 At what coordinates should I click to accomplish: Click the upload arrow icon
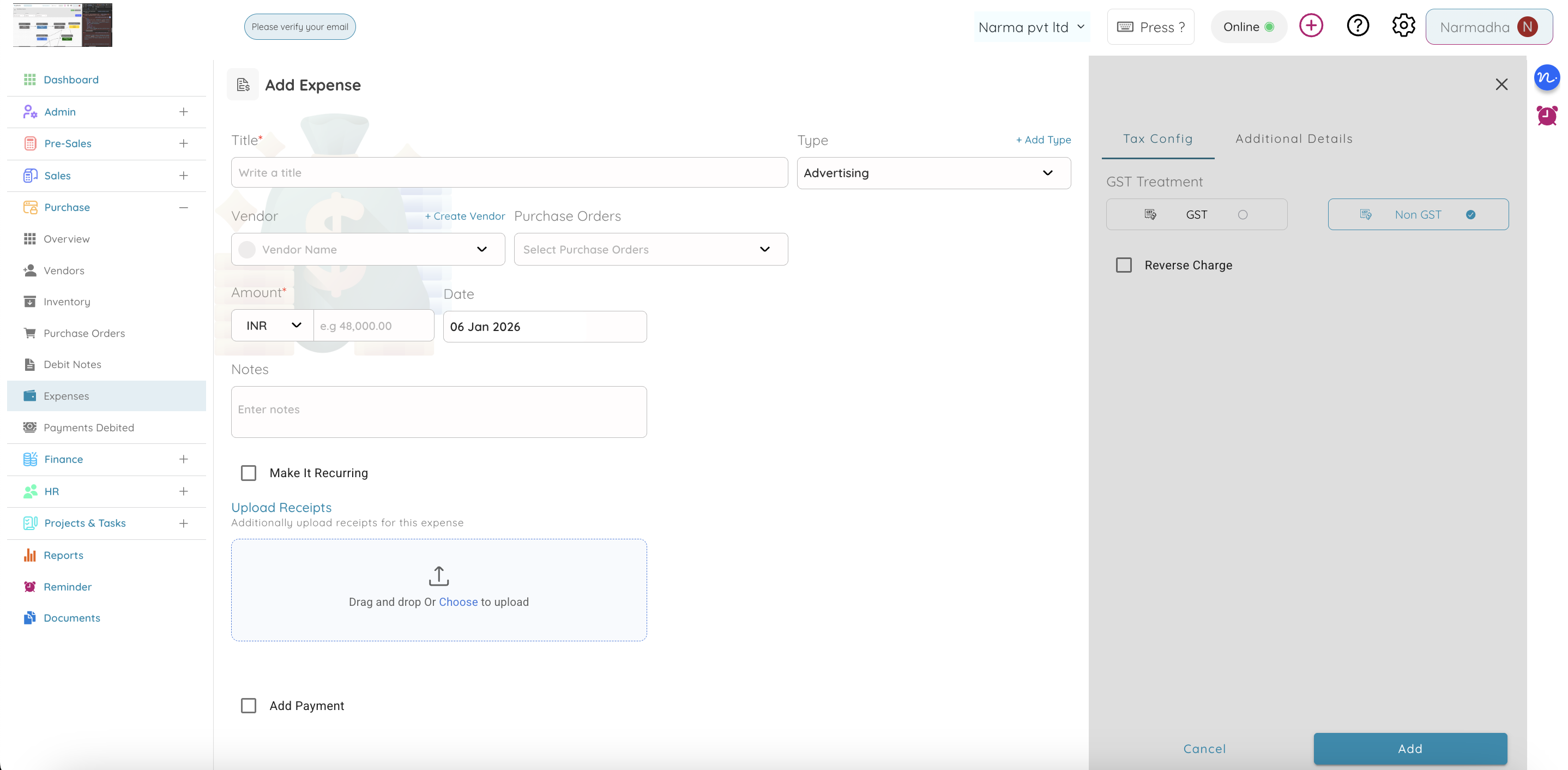tap(438, 575)
